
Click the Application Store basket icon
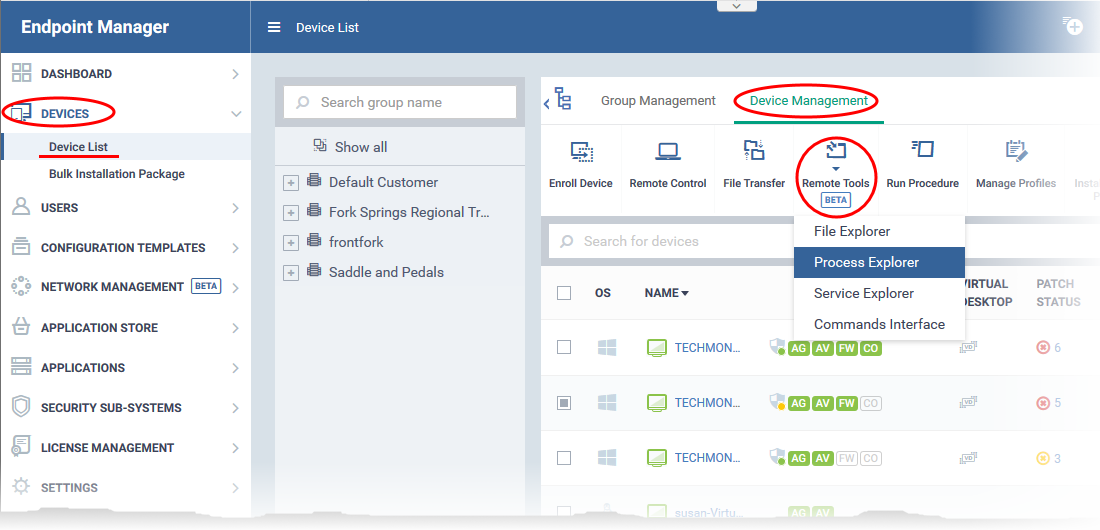pos(22,327)
